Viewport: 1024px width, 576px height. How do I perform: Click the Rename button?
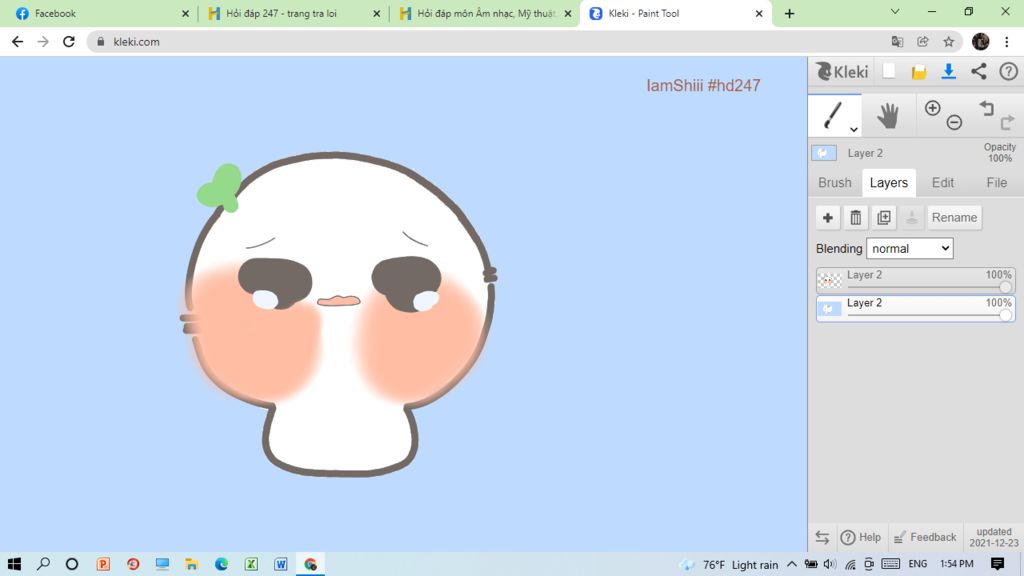954,217
